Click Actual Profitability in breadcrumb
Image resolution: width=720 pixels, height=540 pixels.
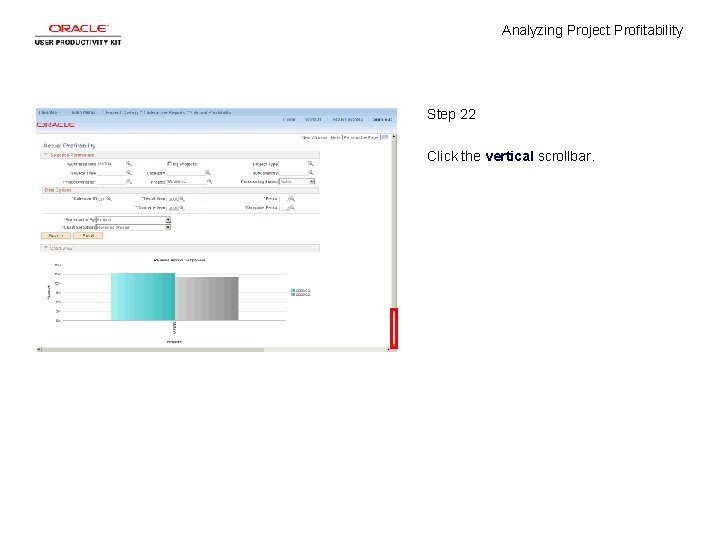tap(212, 112)
